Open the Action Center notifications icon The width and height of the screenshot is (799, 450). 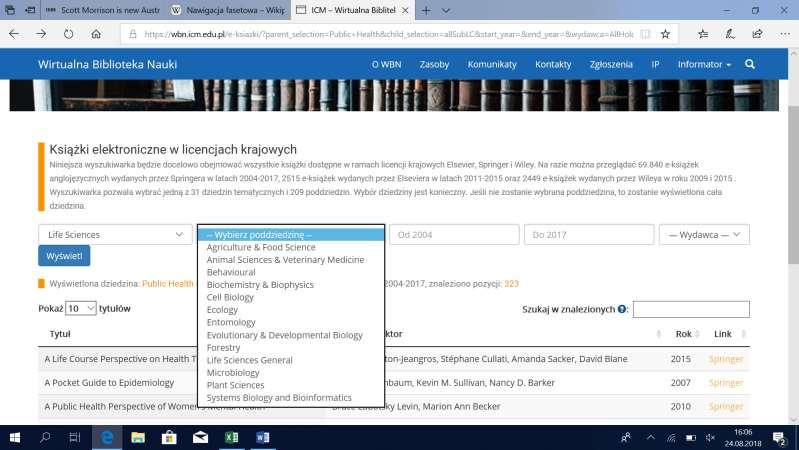click(779, 438)
